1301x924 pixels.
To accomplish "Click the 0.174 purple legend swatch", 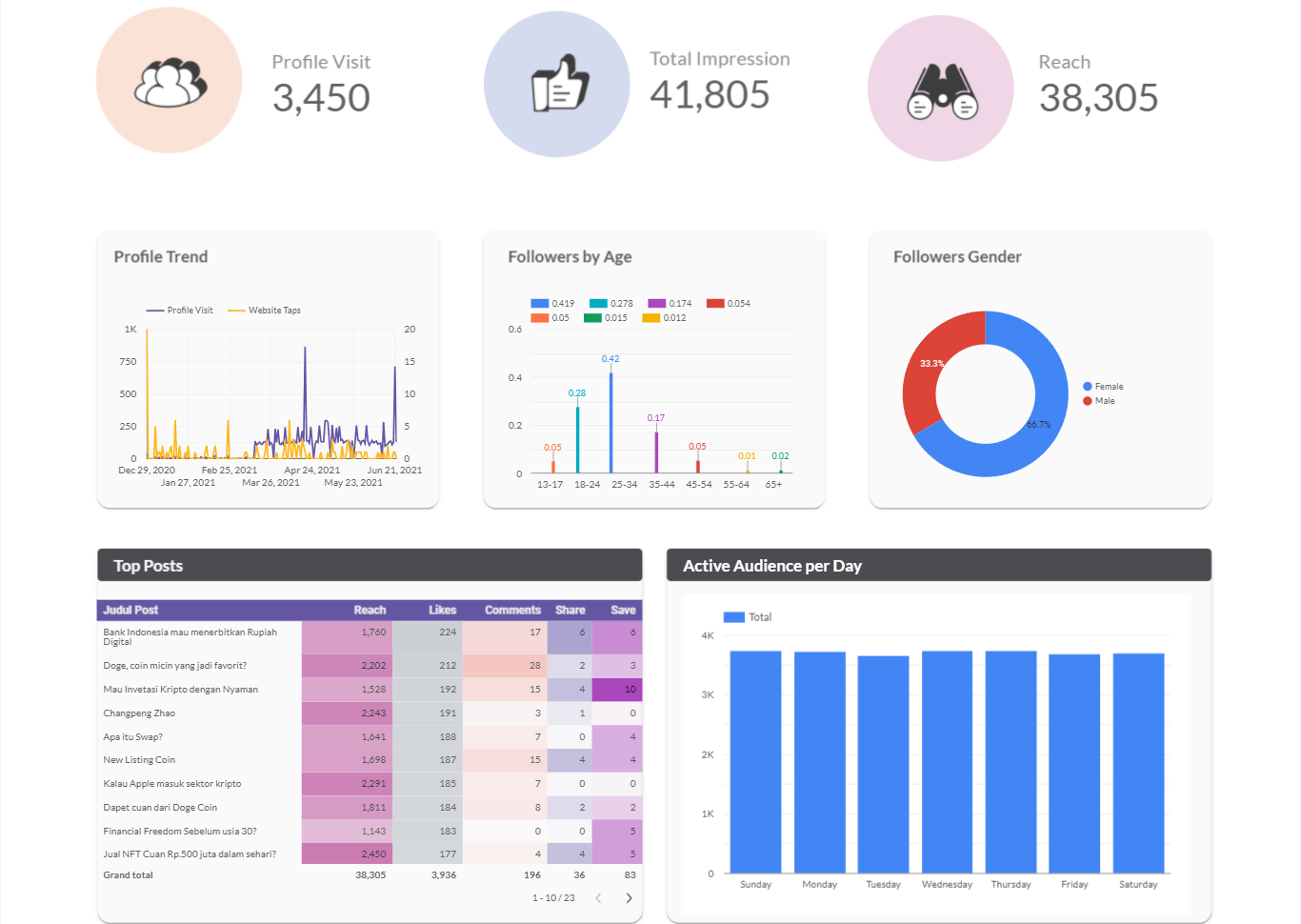I will (x=656, y=304).
